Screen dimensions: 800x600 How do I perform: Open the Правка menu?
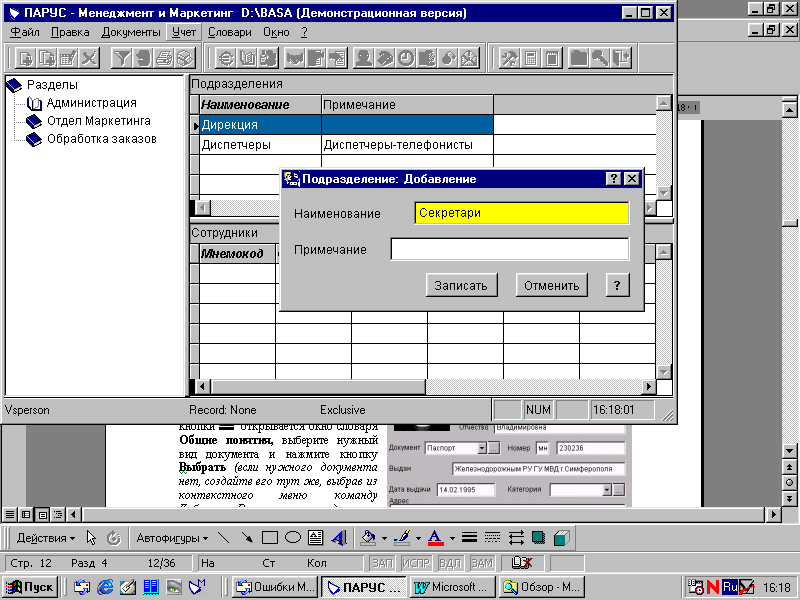[x=70, y=32]
